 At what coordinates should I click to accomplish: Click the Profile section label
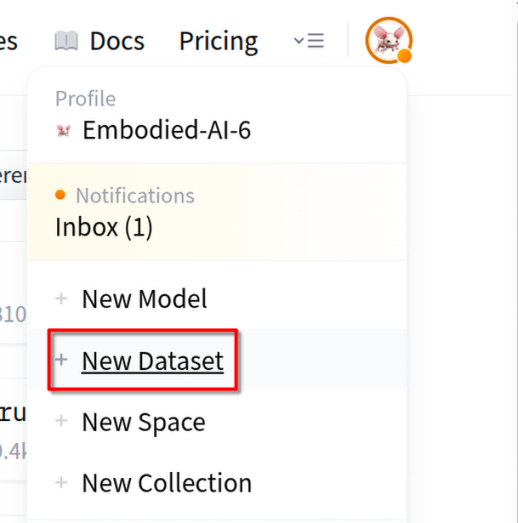pyautogui.click(x=86, y=99)
